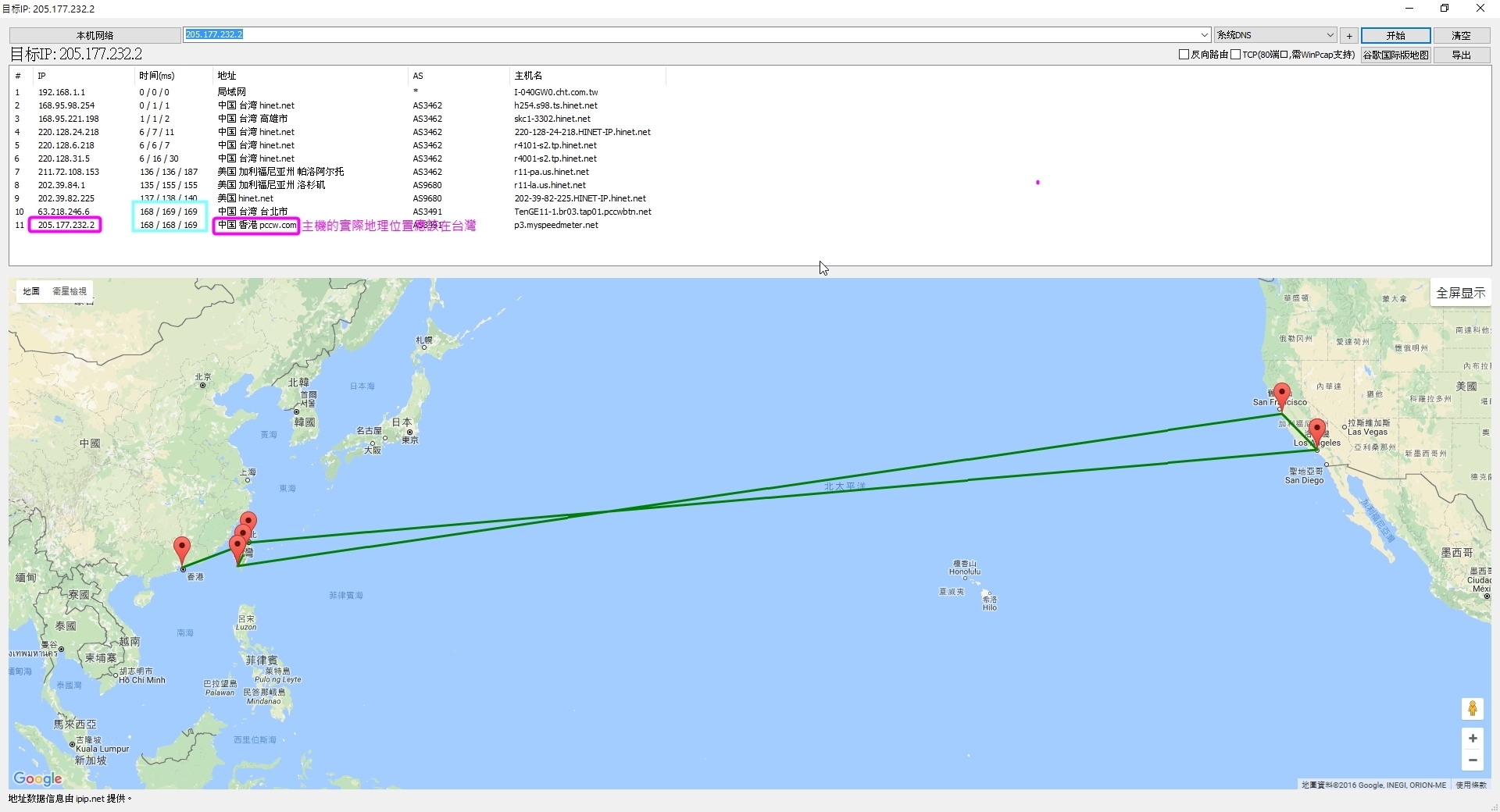Open 使用條款 link on the map
This screenshot has width=1500, height=812.
1471,785
